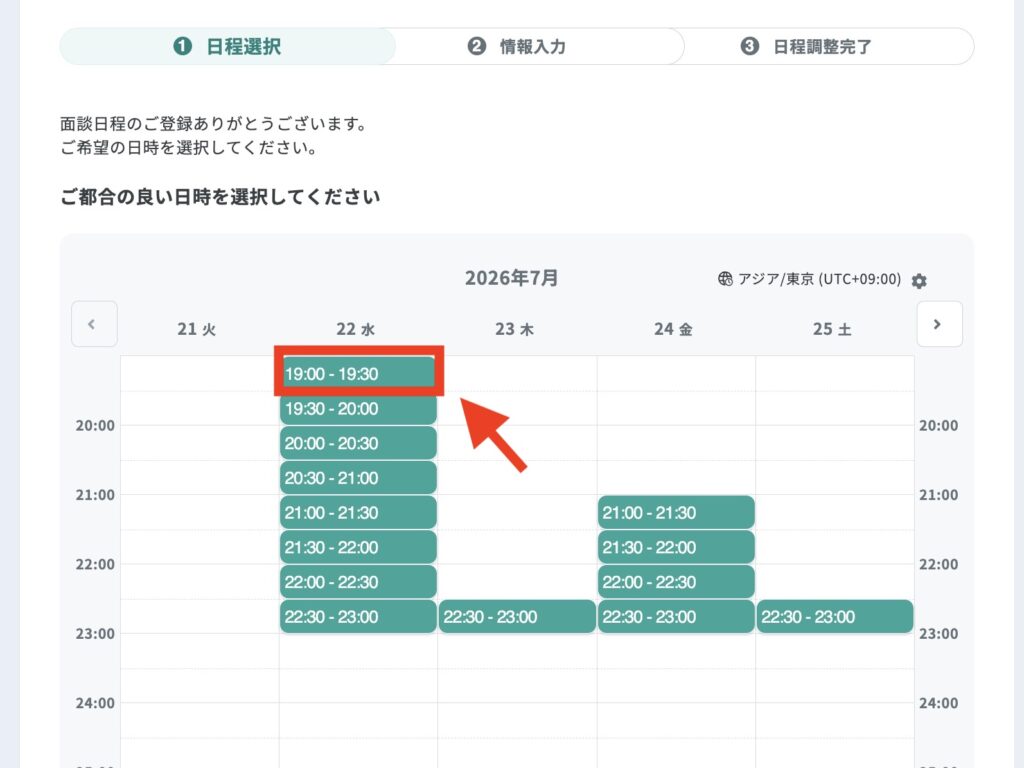Click the 2026年7月 month heading
This screenshot has height=768, width=1024.
(511, 278)
